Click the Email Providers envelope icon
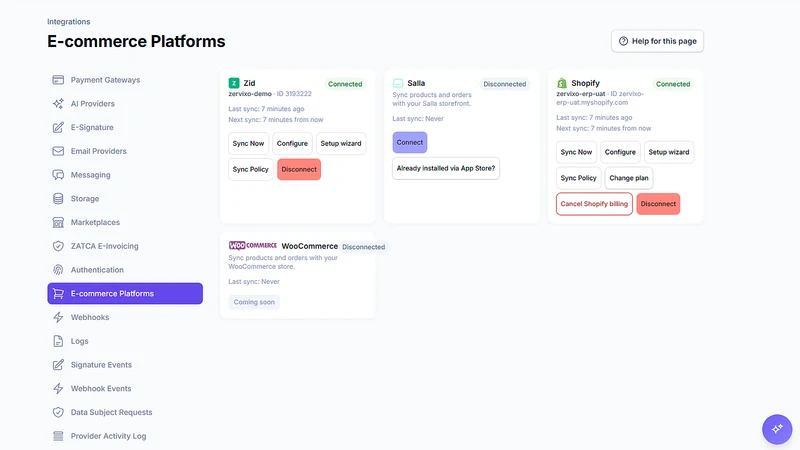This screenshot has height=450, width=800. pyautogui.click(x=58, y=151)
